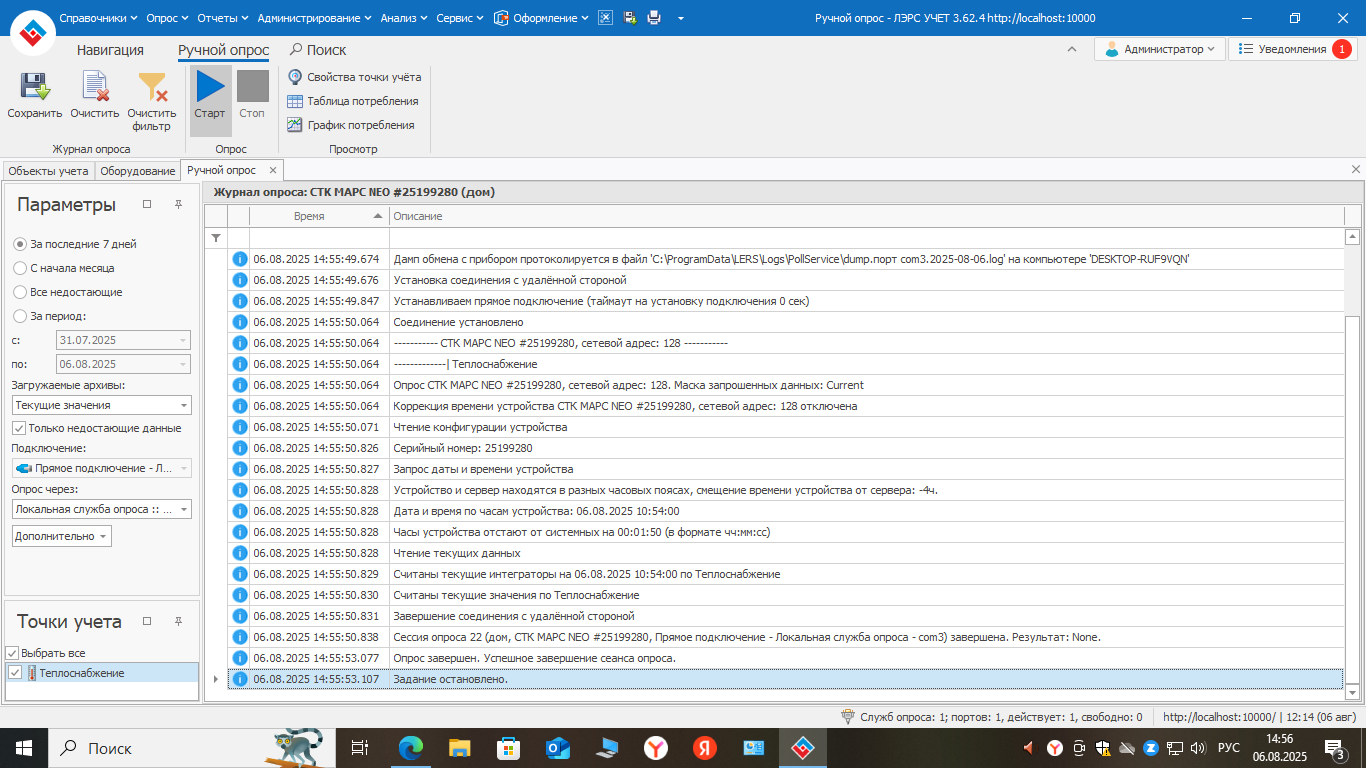
Task: Switch to the 'Оборудование' tab
Action: tap(137, 171)
